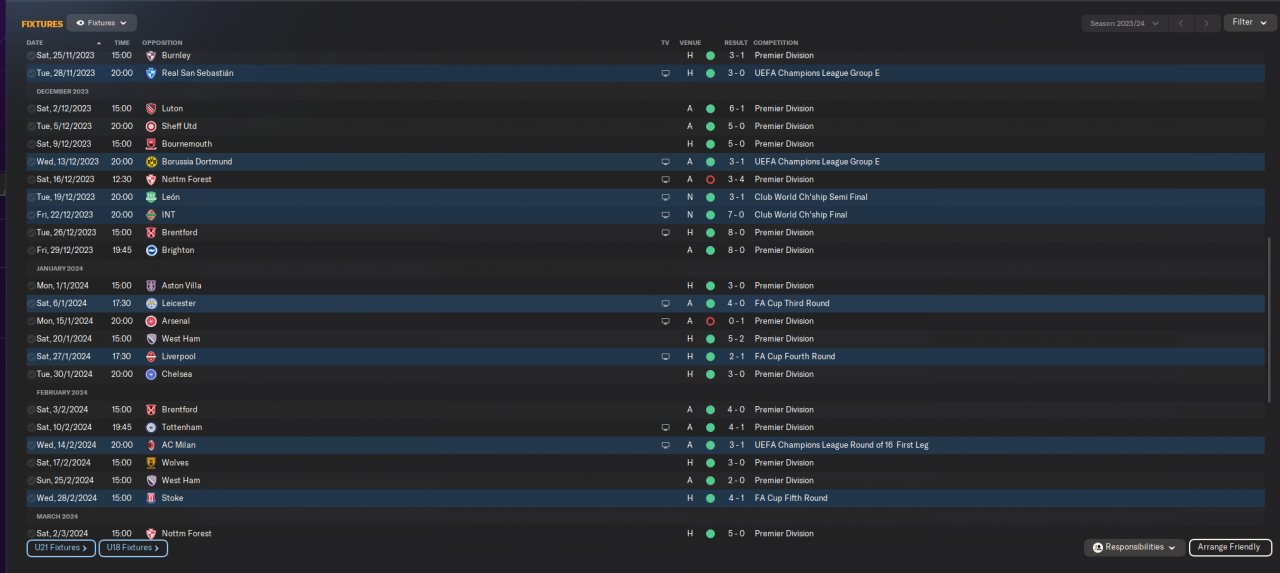Viewport: 1280px width, 573px height.
Task: Click the Brentford badge on the 26/12/2023 row
Action: 151,232
